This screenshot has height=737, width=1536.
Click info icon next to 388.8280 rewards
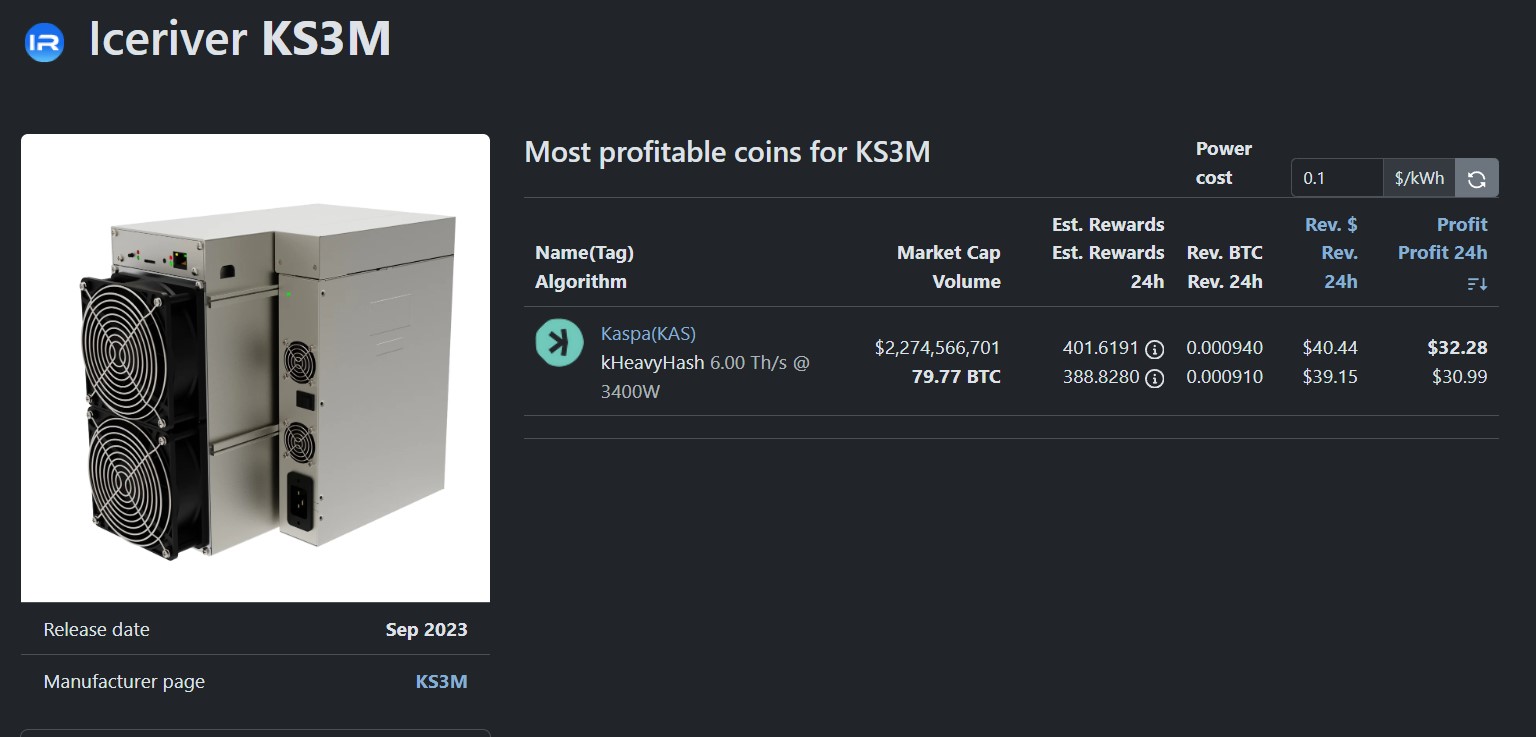tap(1154, 378)
